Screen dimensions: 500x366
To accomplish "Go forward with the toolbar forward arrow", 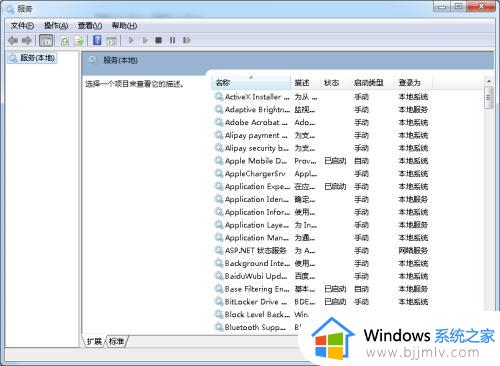I will (27, 41).
